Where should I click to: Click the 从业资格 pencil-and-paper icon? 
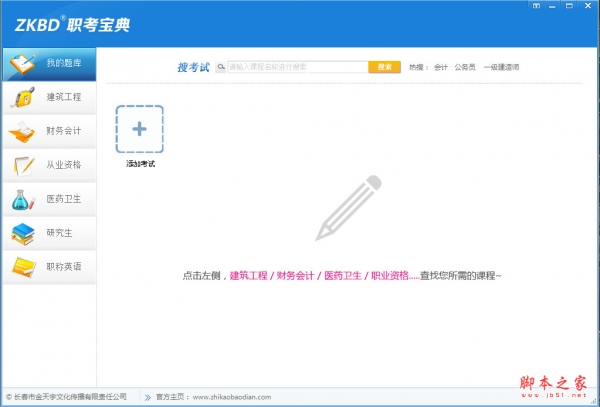22,166
